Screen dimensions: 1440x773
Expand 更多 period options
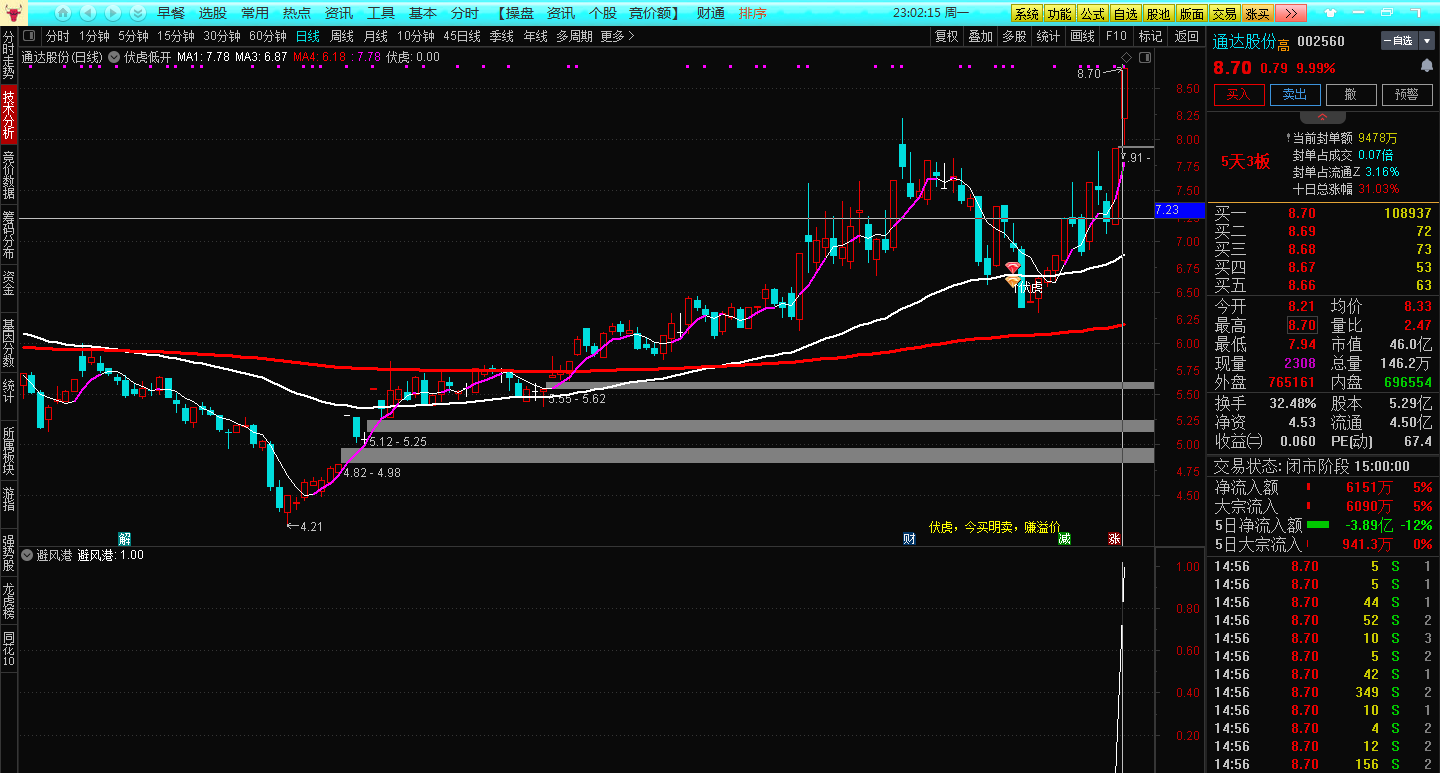coord(617,36)
